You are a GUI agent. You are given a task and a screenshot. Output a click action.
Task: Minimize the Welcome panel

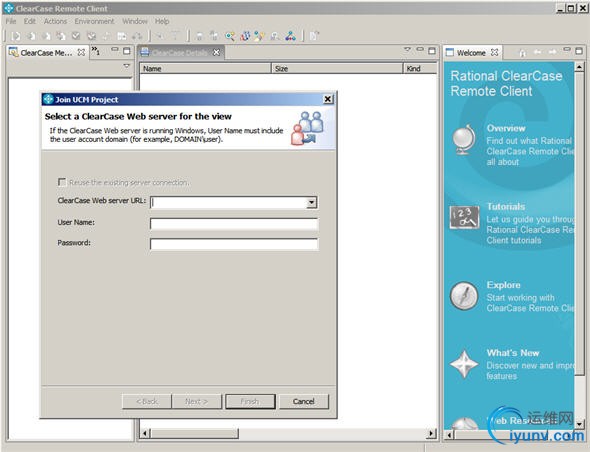click(567, 50)
